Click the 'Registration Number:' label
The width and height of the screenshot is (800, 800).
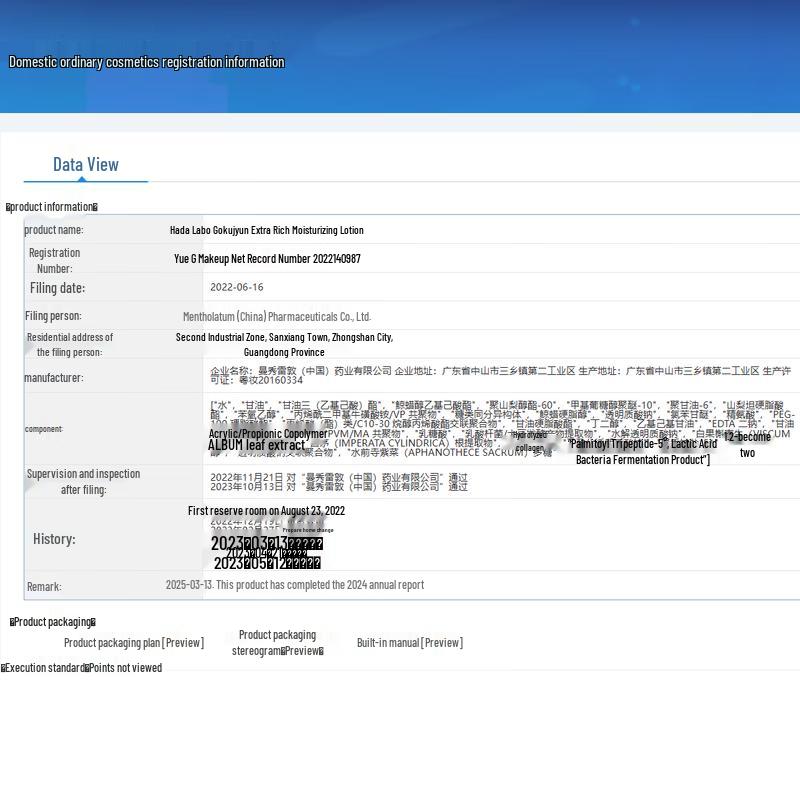click(x=55, y=261)
